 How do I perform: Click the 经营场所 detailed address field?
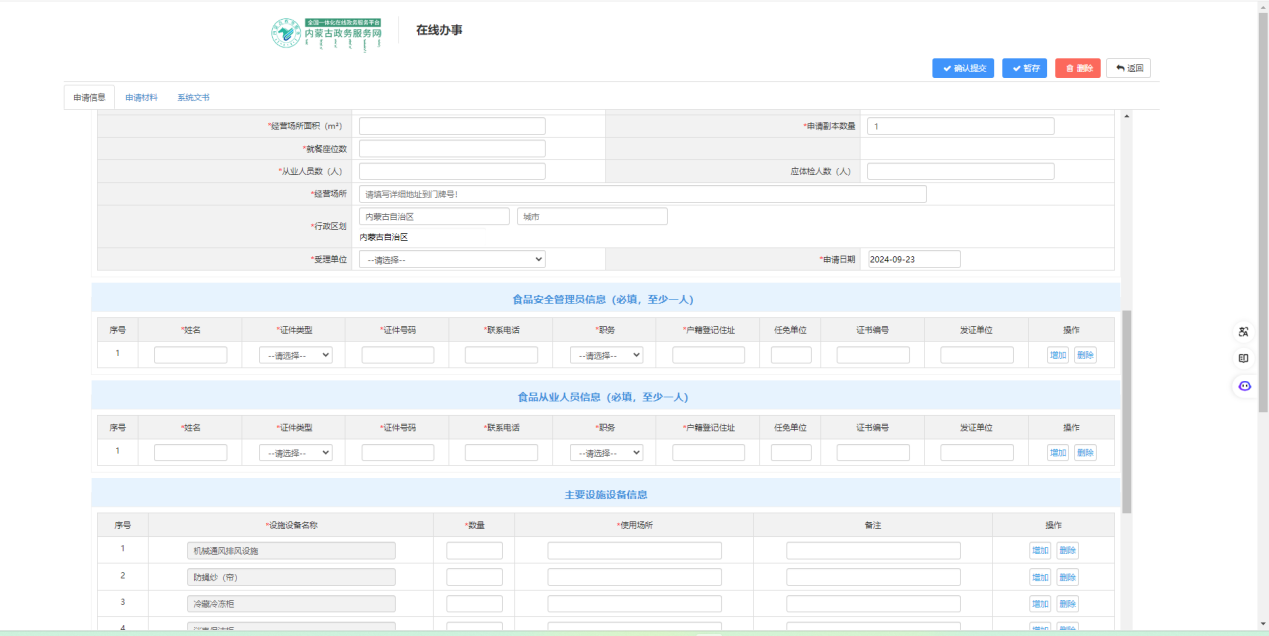[642, 194]
